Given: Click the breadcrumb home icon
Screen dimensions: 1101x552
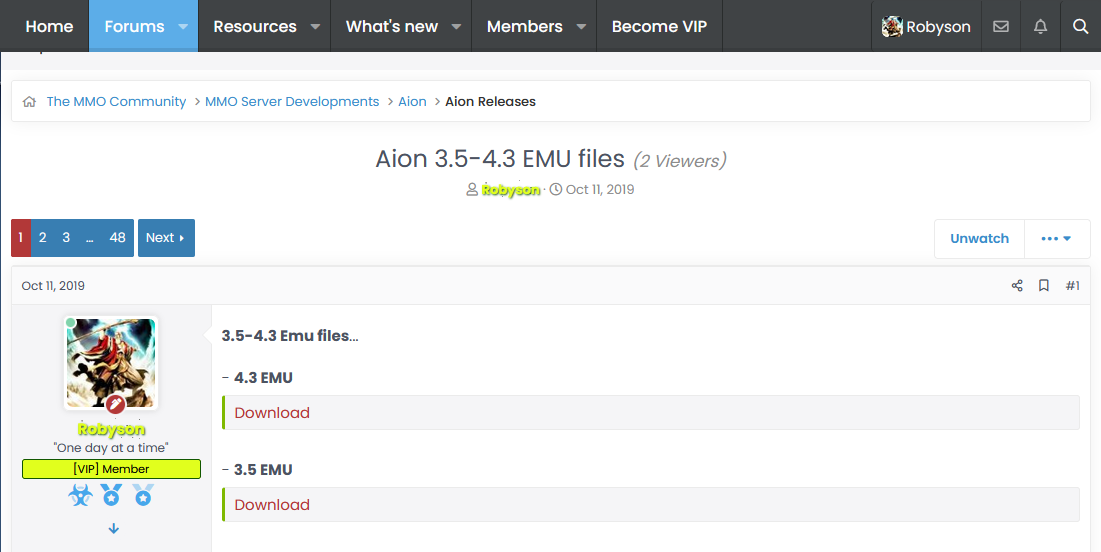Looking at the screenshot, I should point(29,102).
